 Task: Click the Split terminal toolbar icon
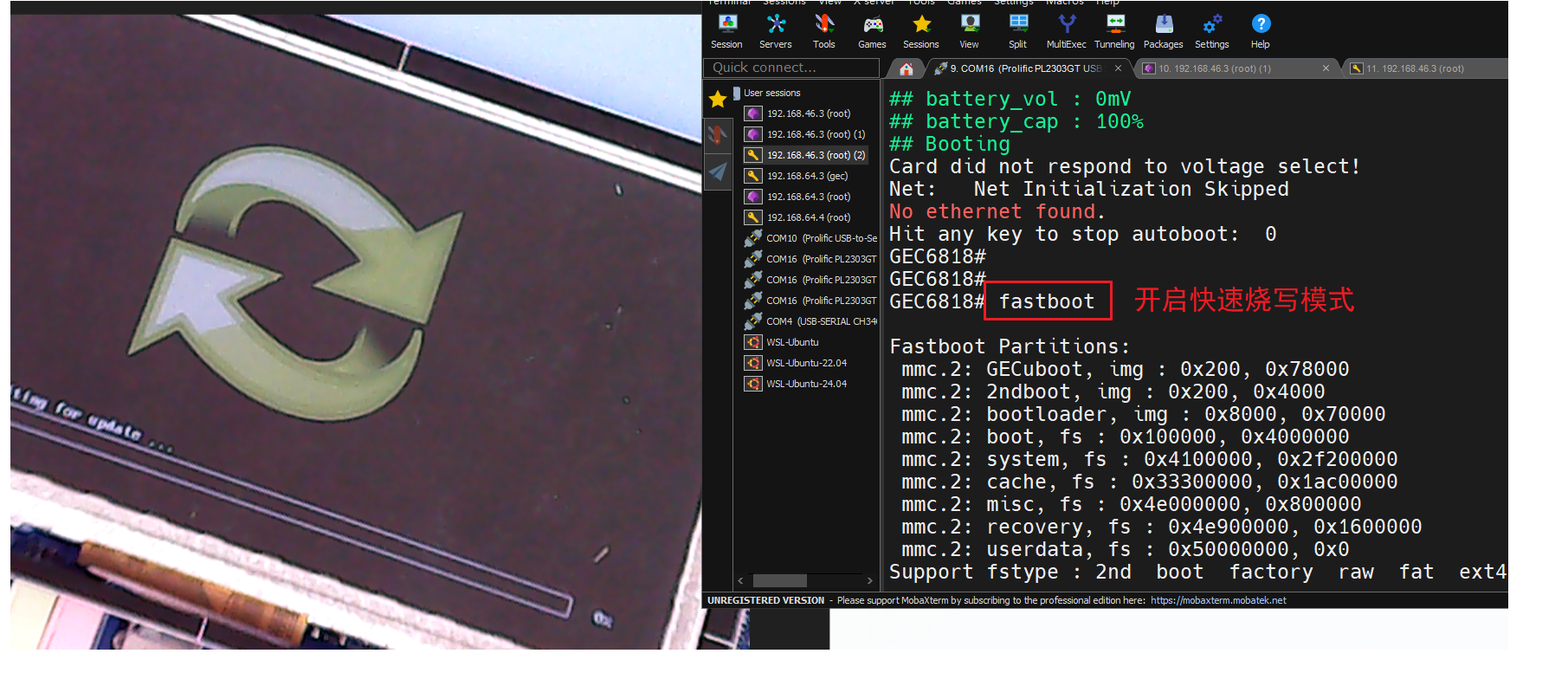click(1017, 31)
